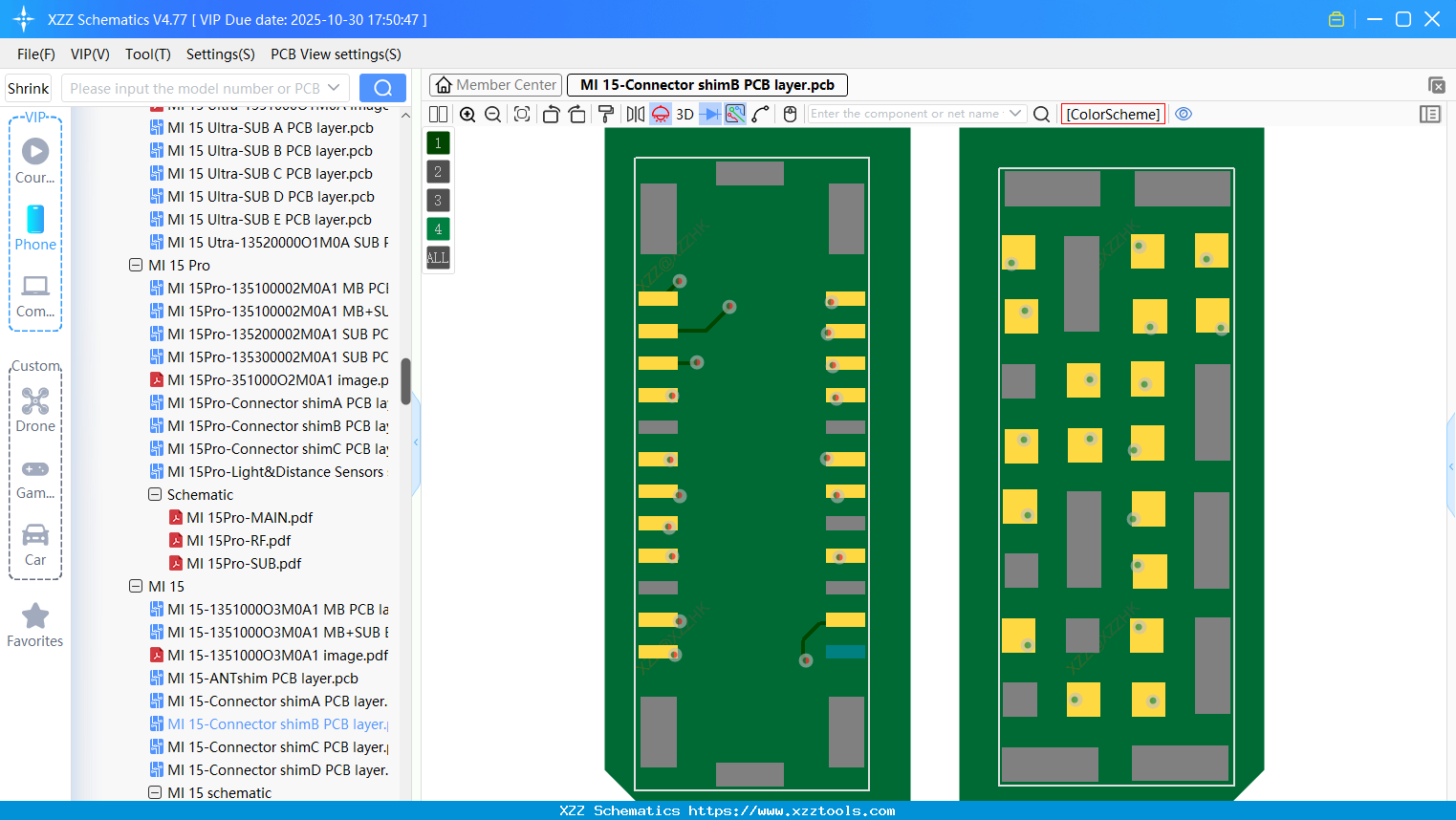Activate the mirror/flip board tool

coord(635,114)
